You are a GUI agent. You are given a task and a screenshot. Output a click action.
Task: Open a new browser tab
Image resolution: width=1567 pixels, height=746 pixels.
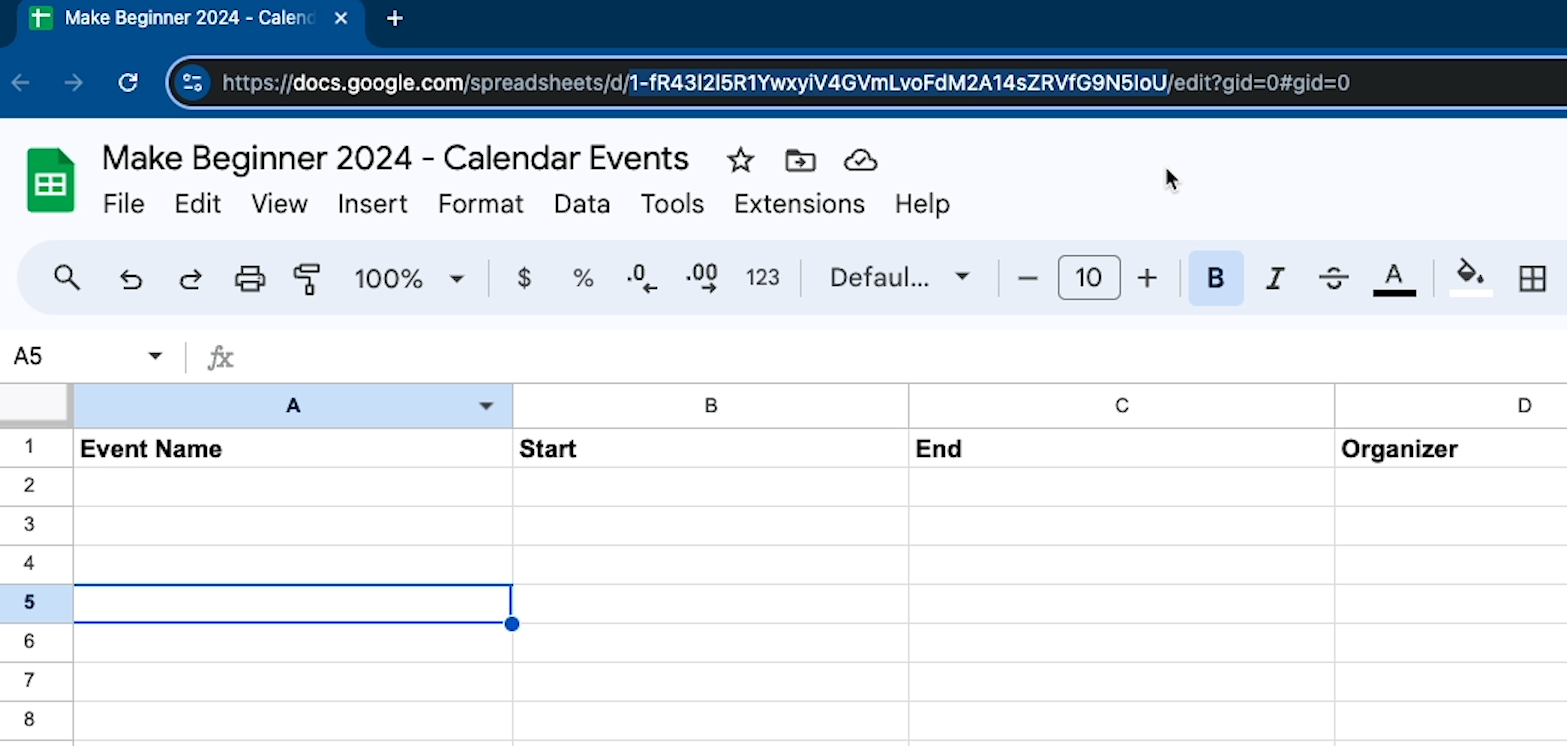coord(395,18)
